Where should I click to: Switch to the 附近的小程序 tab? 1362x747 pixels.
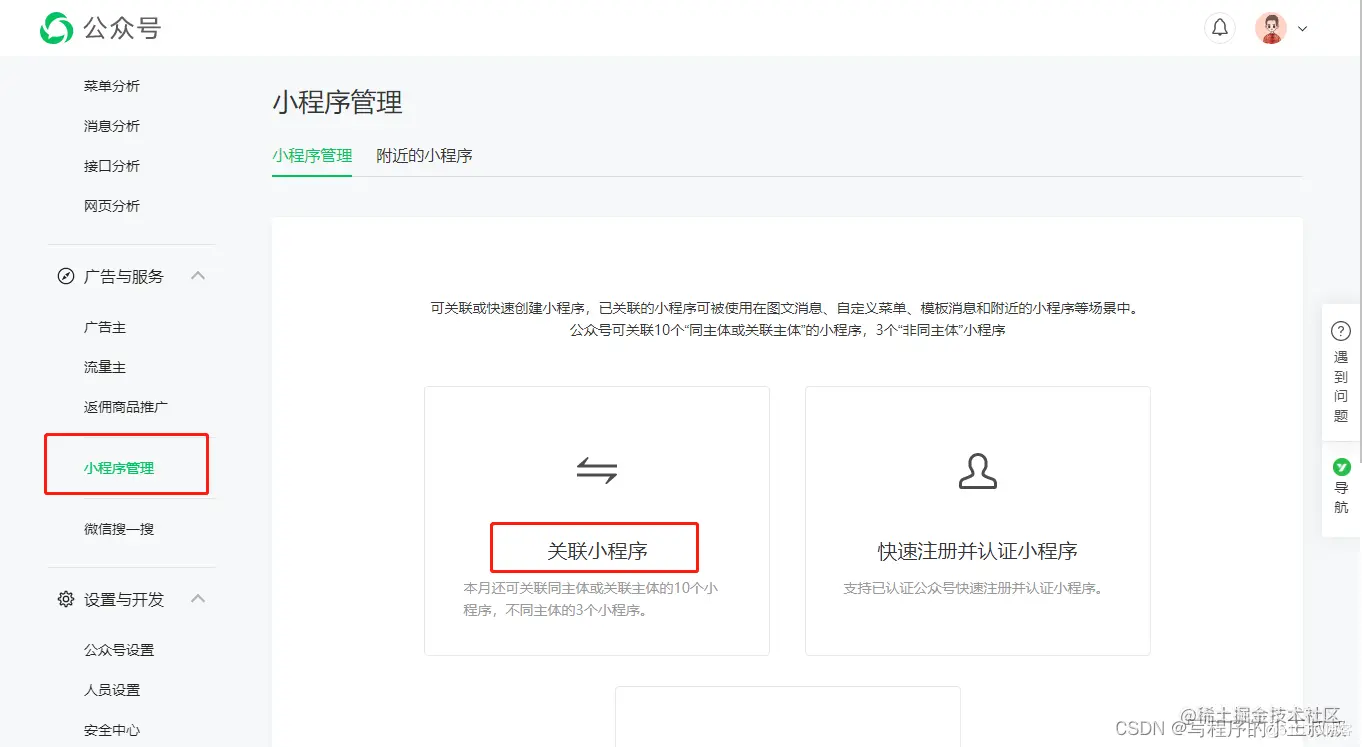pyautogui.click(x=424, y=156)
